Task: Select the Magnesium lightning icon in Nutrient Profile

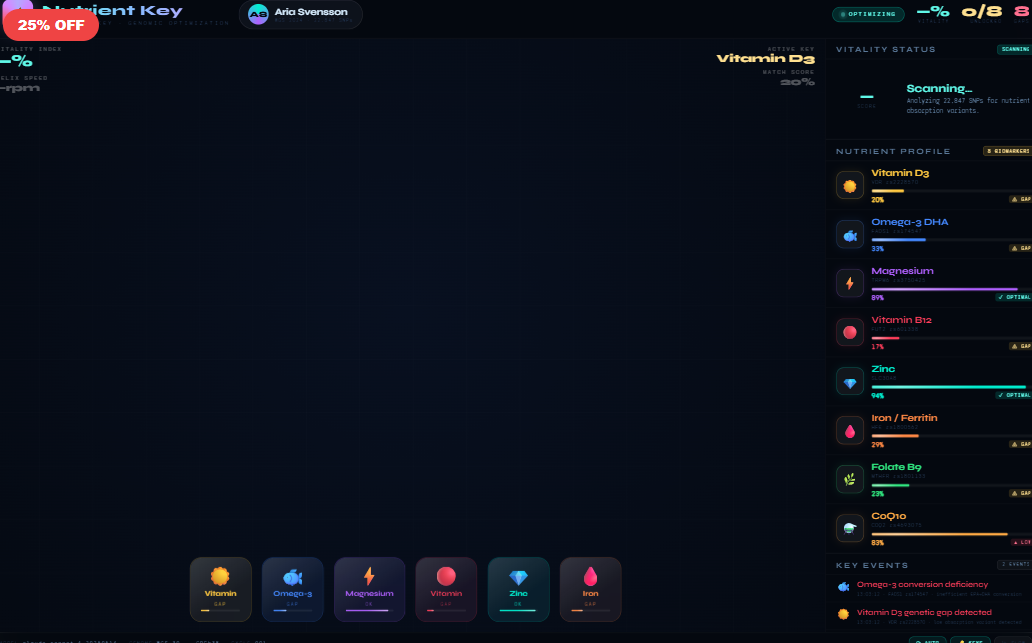Action: [x=850, y=283]
